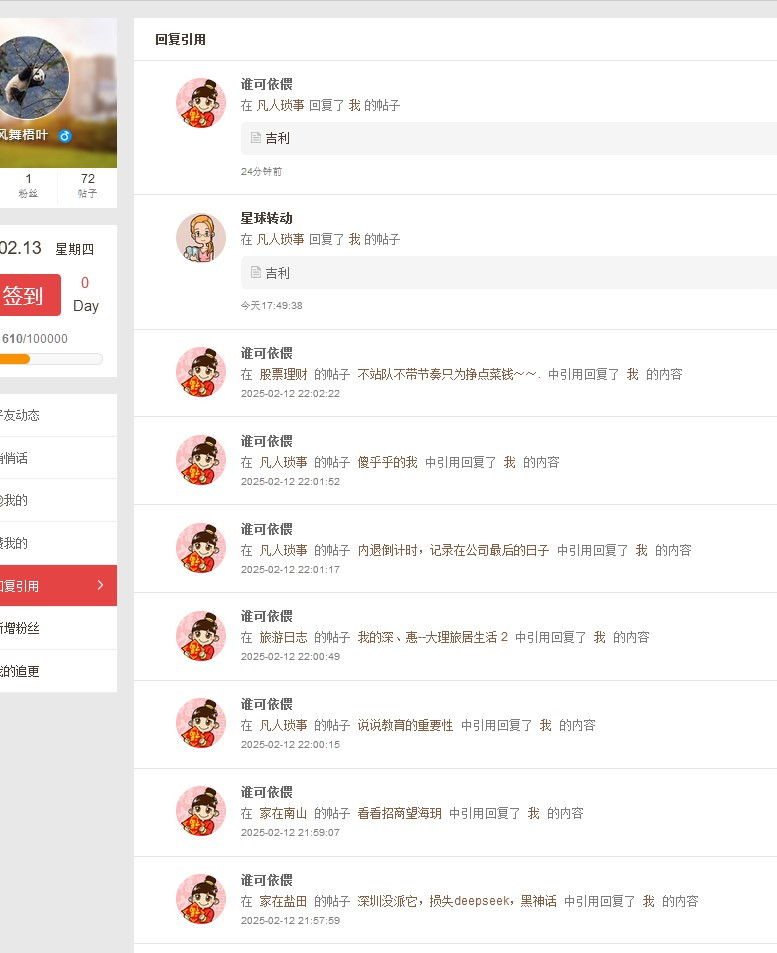777x953 pixels.
Task: Click avatar beside the 傻乎乎的我 quote reply
Action: [x=201, y=460]
